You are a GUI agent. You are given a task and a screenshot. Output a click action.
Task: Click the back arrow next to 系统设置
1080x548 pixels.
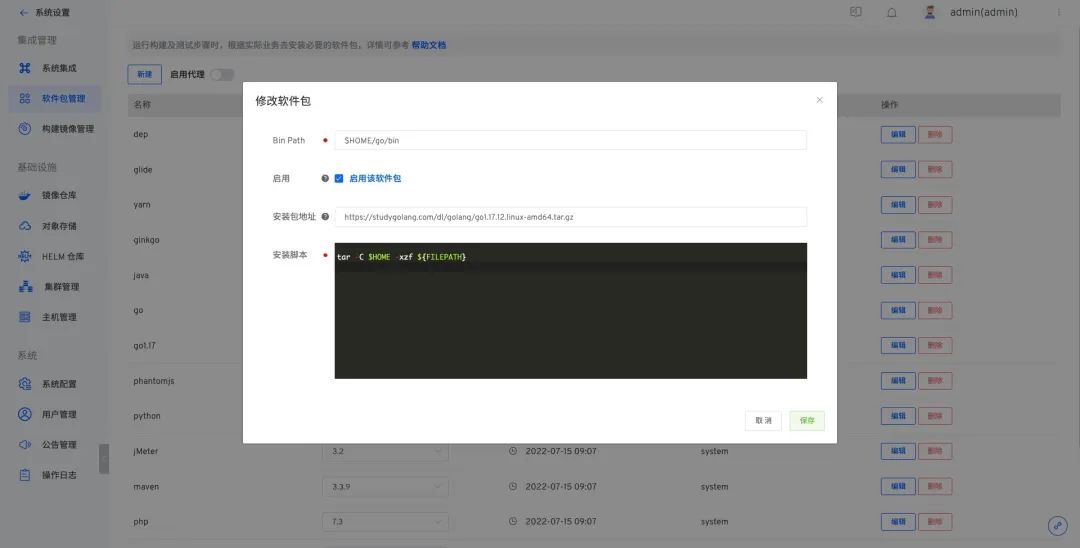pos(24,12)
